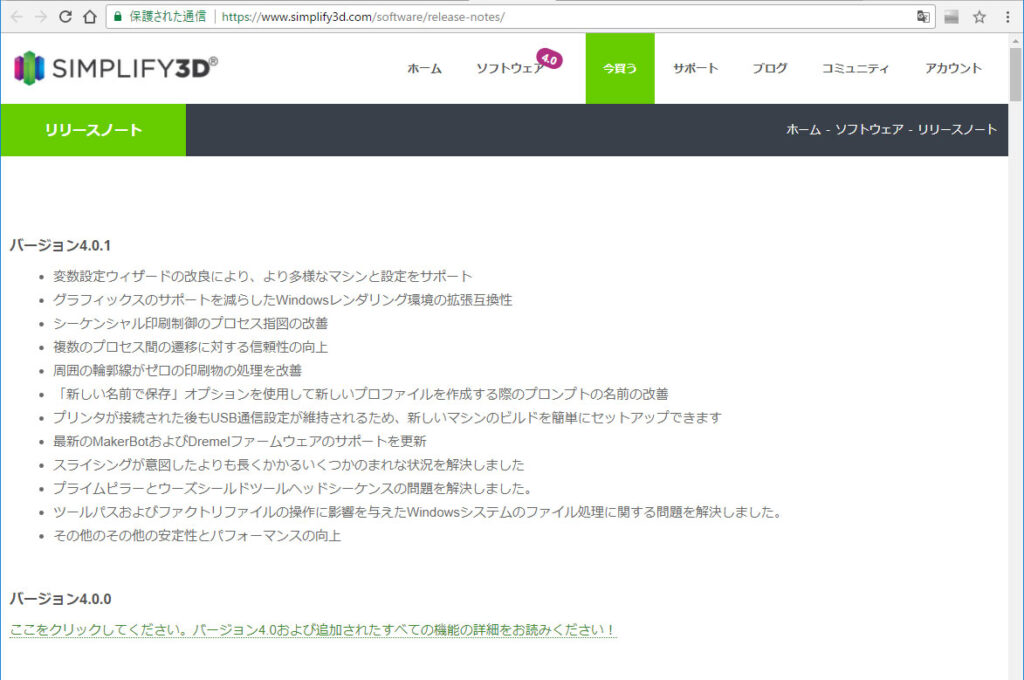Click the Simplify3D logo
This screenshot has width=1024, height=680.
pos(116,68)
